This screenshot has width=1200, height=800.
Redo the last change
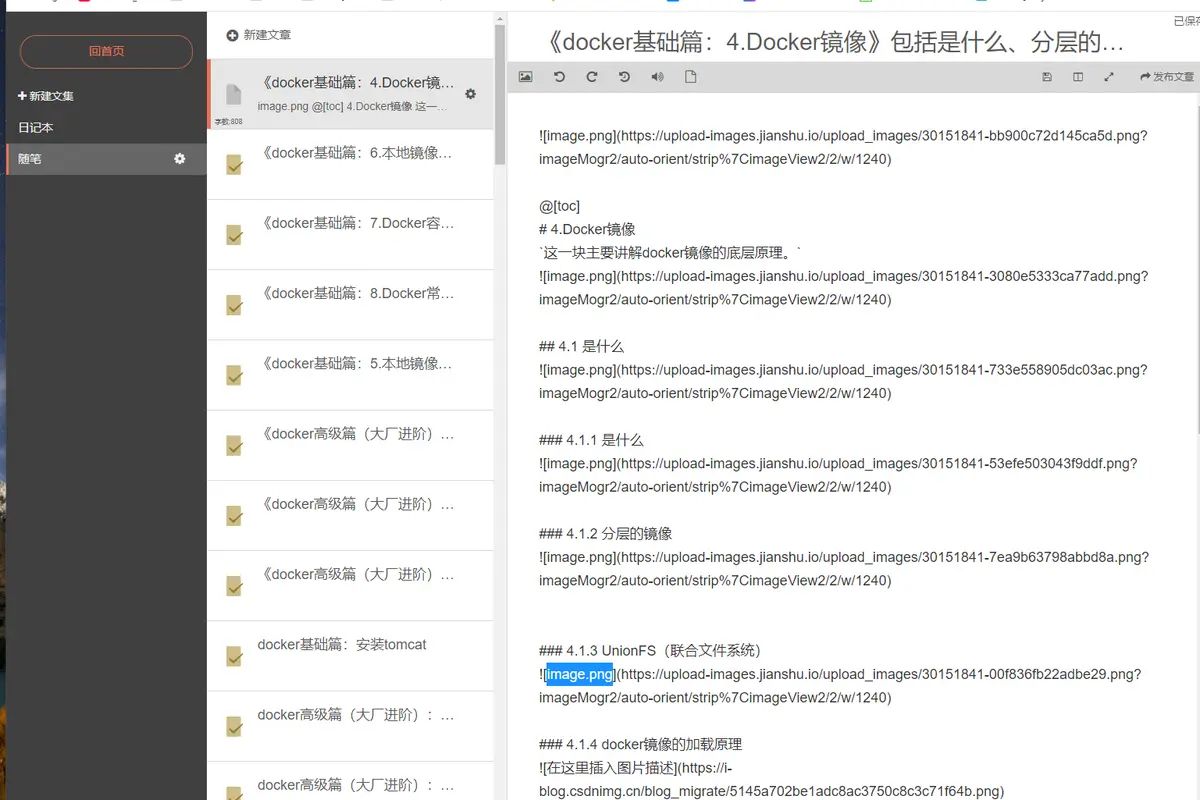click(591, 76)
